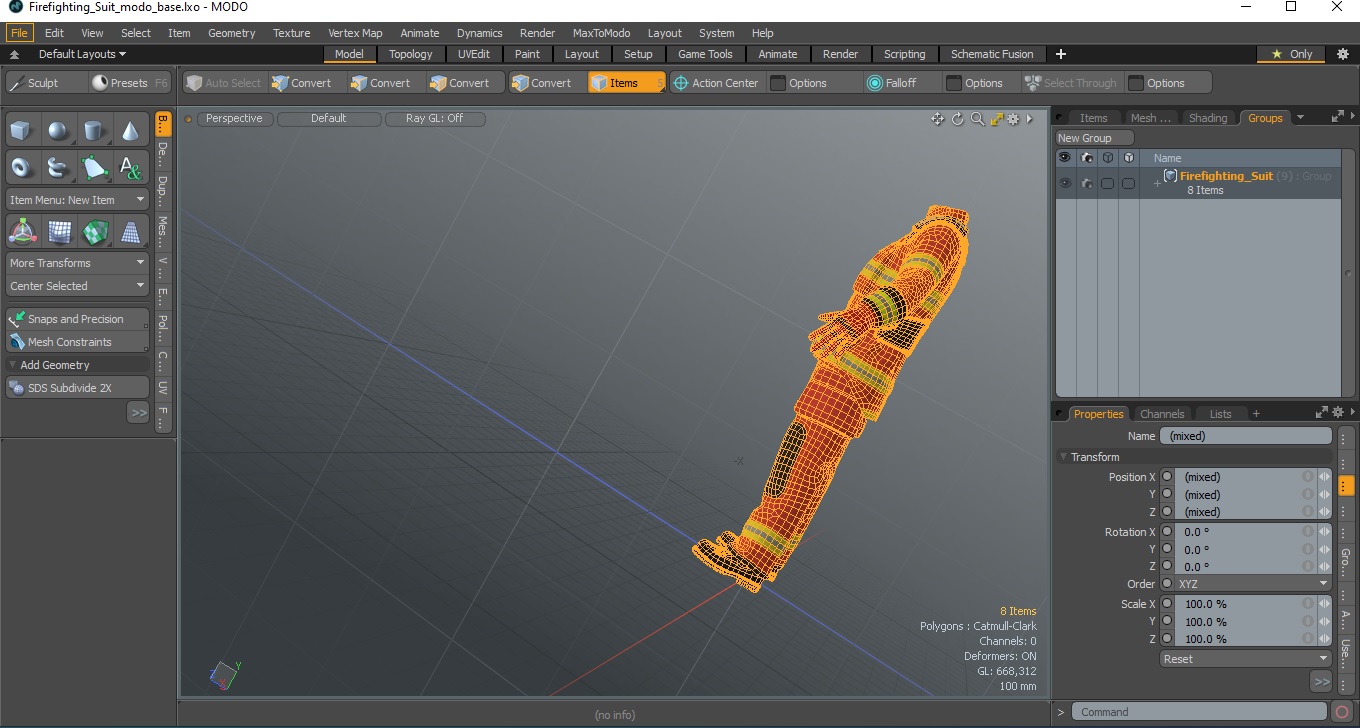The image size is (1360, 728).
Task: Click SDS Subdivide 2X button
Action: click(x=77, y=388)
